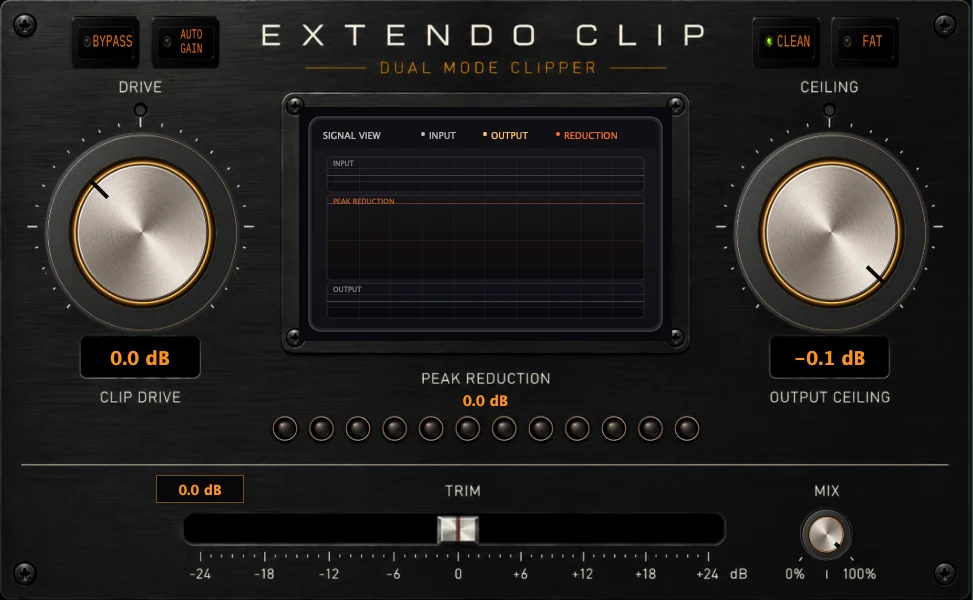Click the EXTENDO CLIP title

[484, 35]
